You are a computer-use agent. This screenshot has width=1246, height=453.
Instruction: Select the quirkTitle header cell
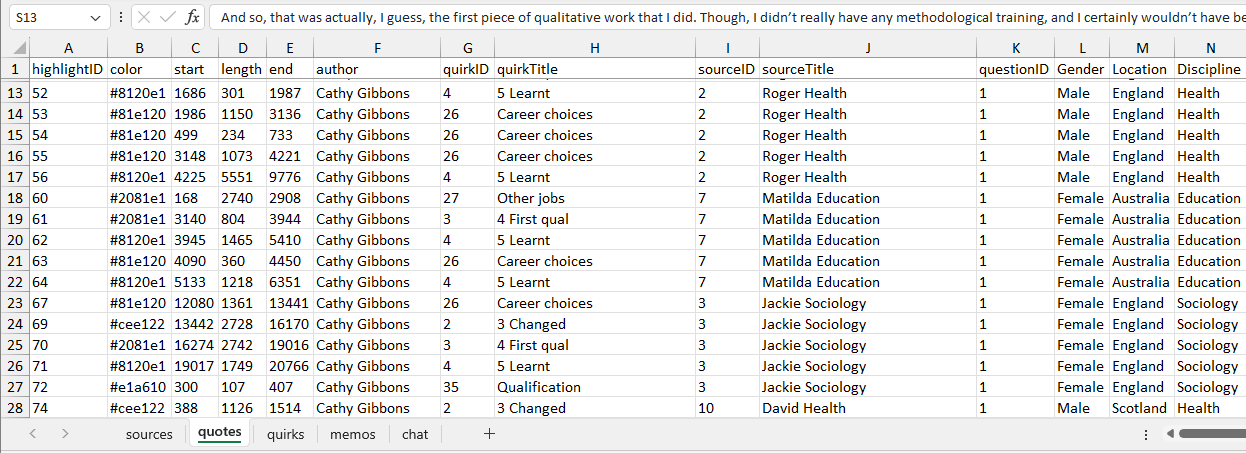tap(594, 69)
